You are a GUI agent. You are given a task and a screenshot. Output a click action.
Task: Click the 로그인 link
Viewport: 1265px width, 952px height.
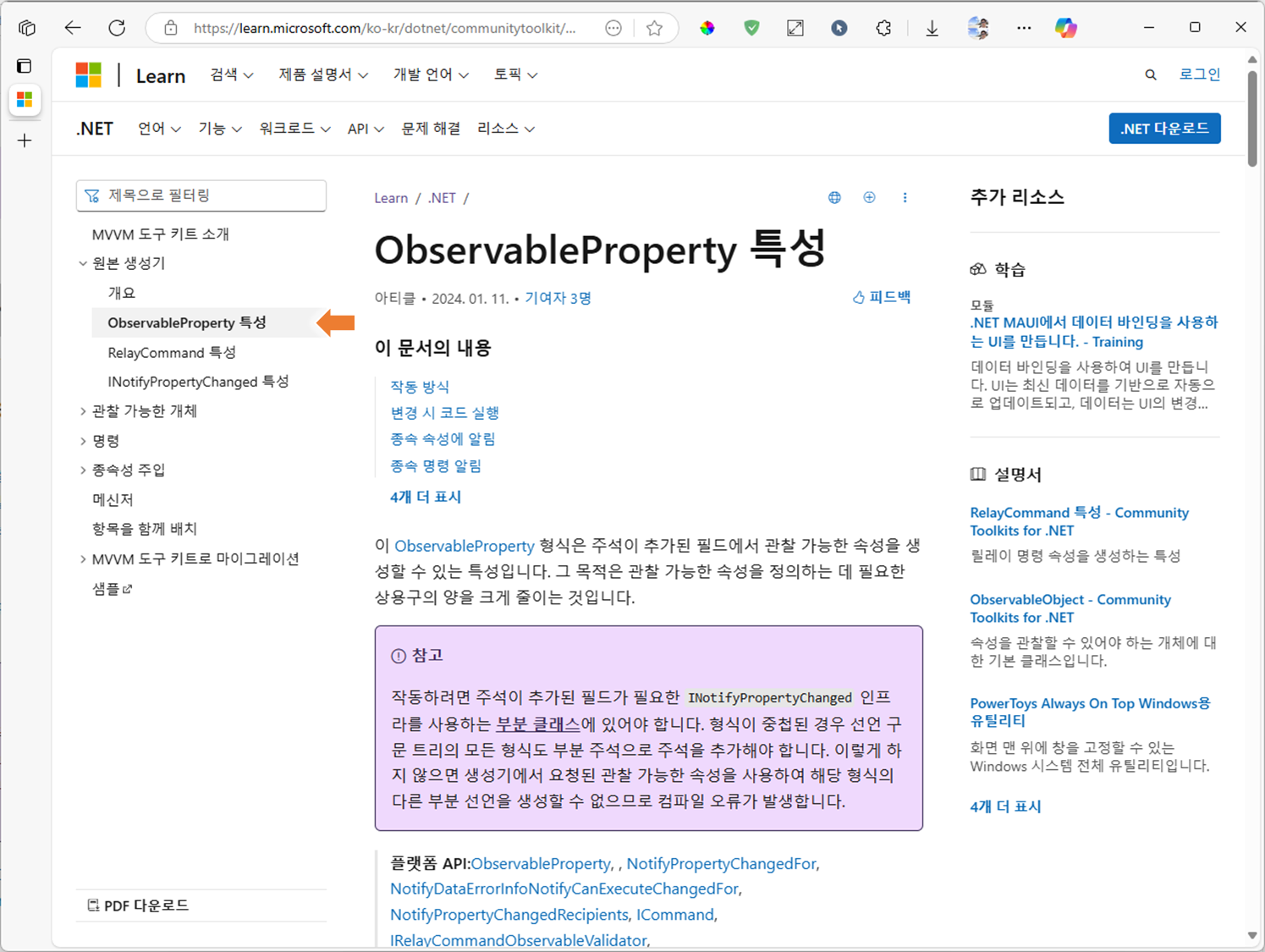coord(1200,74)
